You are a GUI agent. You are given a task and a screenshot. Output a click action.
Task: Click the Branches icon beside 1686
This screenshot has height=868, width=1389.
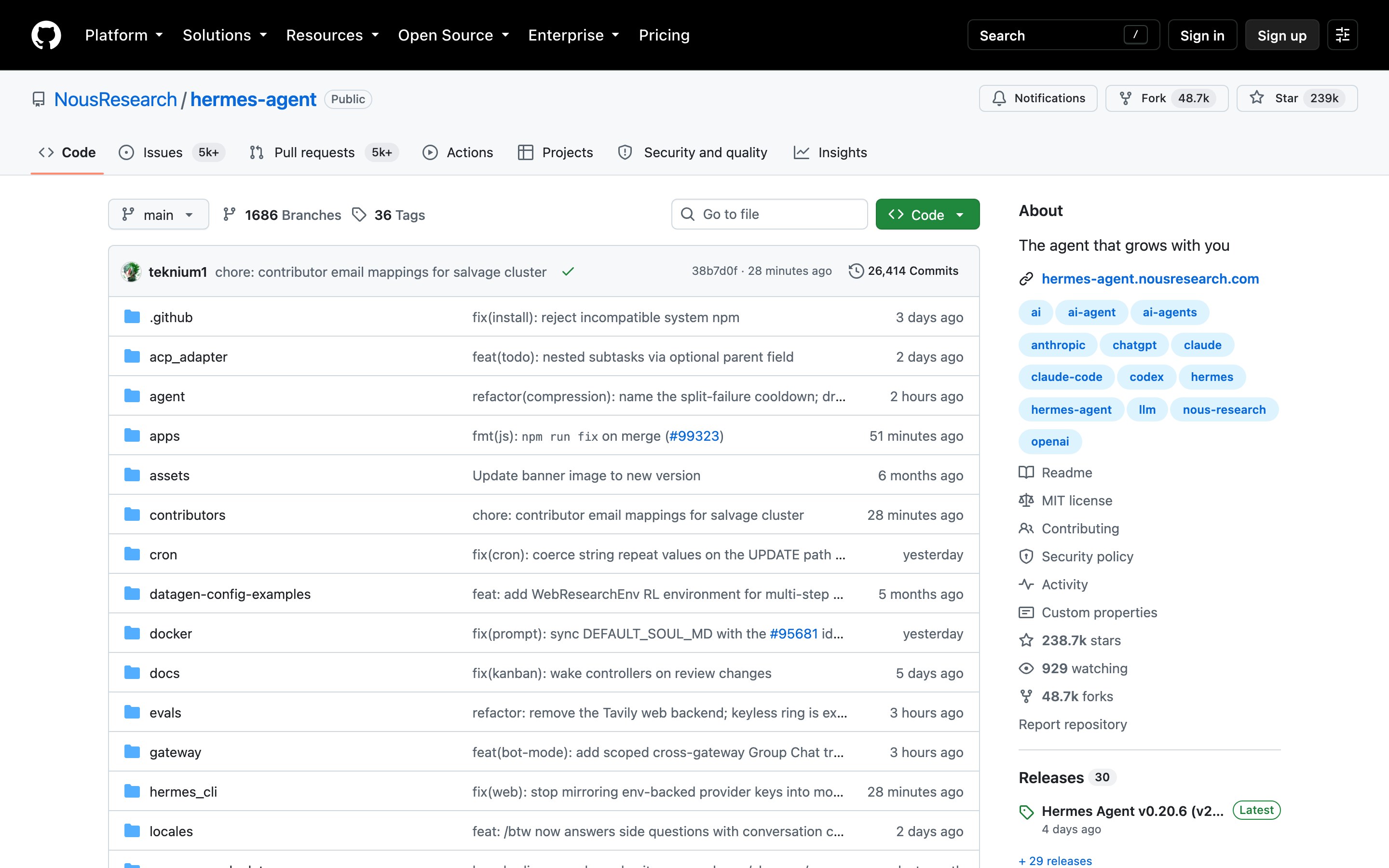(x=230, y=215)
